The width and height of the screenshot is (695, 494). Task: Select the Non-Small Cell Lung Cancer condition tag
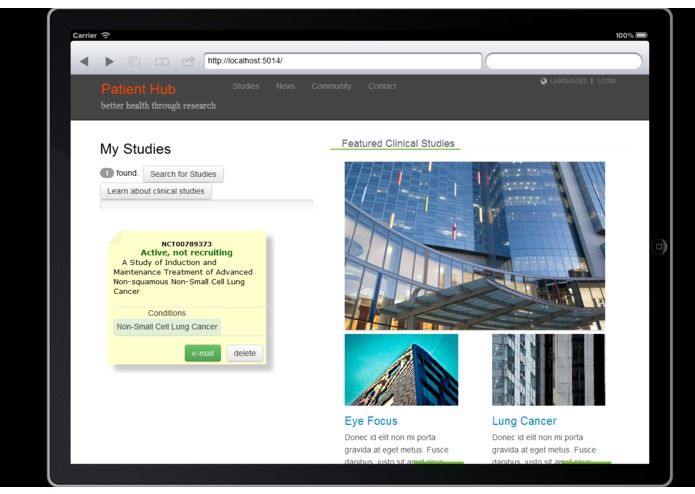tap(167, 327)
